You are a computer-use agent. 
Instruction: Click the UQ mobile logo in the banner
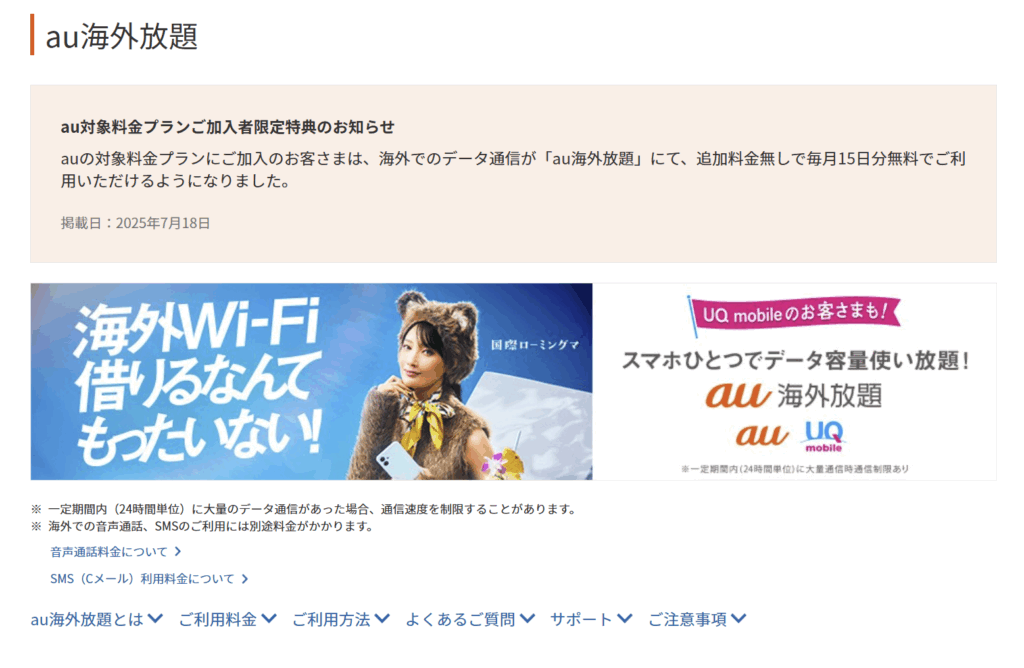824,436
